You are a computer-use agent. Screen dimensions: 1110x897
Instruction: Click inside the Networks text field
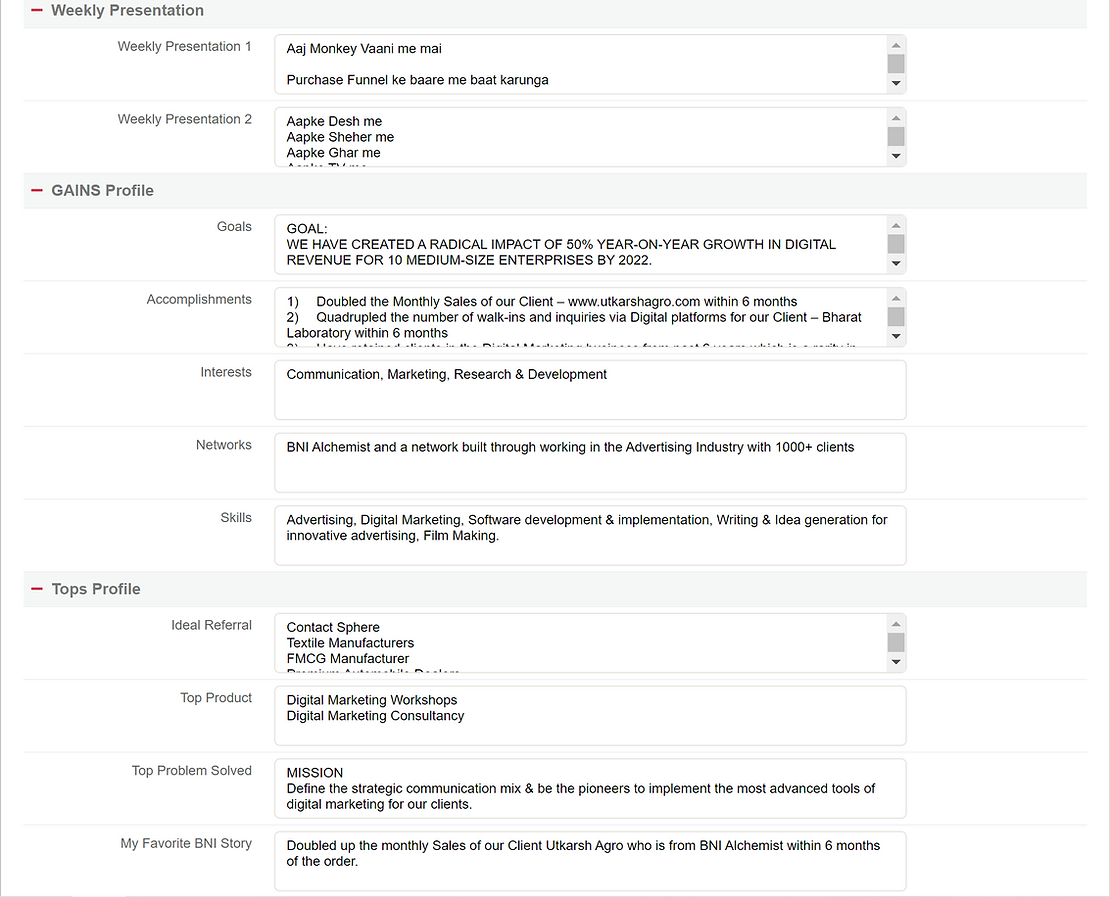click(x=590, y=463)
